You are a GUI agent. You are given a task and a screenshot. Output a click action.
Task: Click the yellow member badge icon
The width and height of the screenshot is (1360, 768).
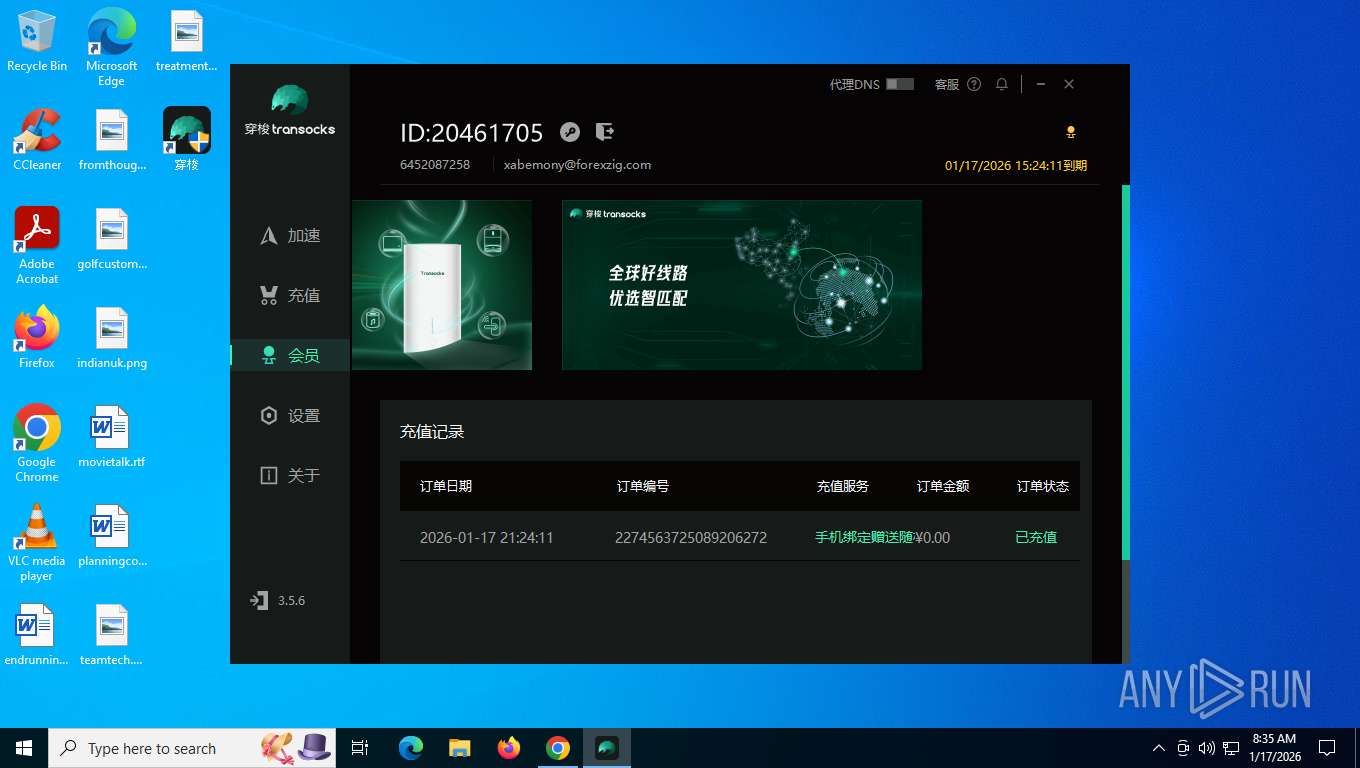1071,132
